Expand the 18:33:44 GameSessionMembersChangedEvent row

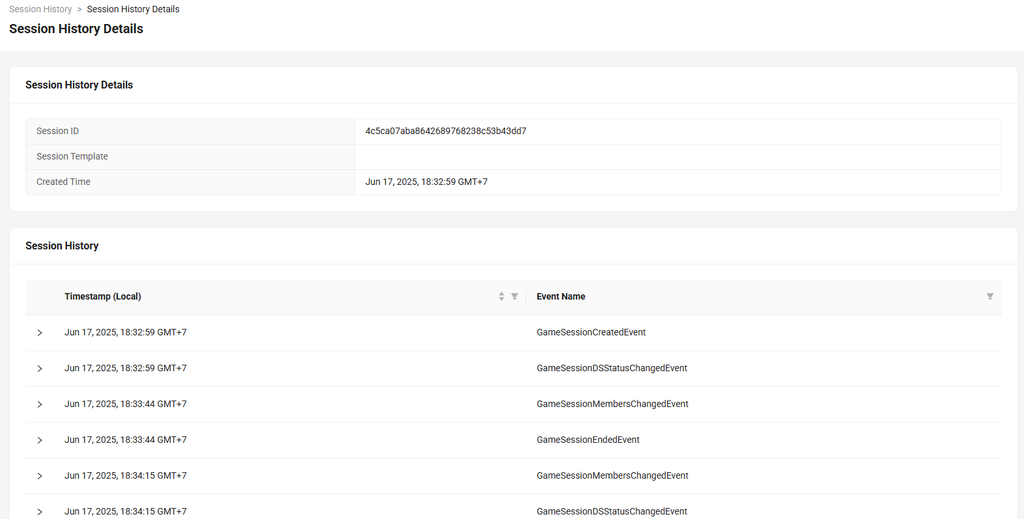40,405
